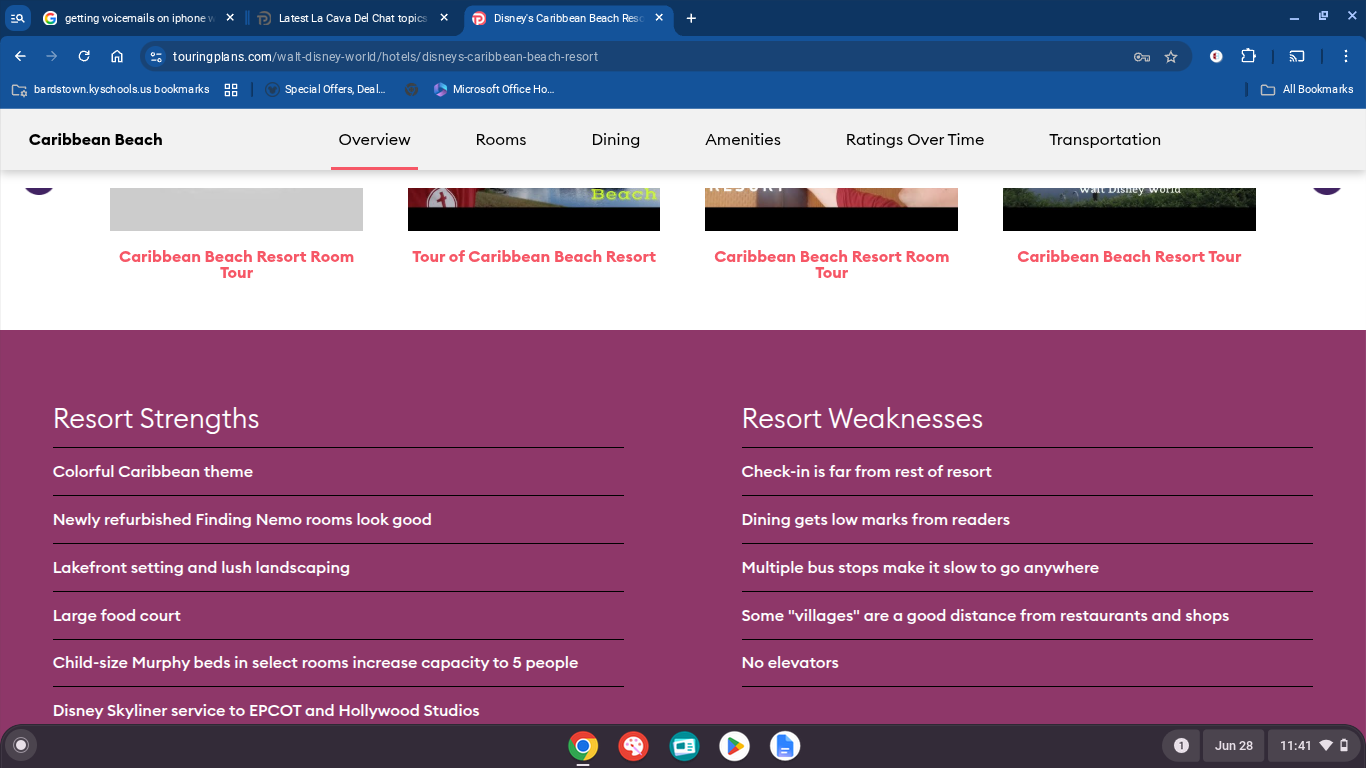Image resolution: width=1366 pixels, height=768 pixels.
Task: Open the Extensions puzzle menu
Action: 1248,57
